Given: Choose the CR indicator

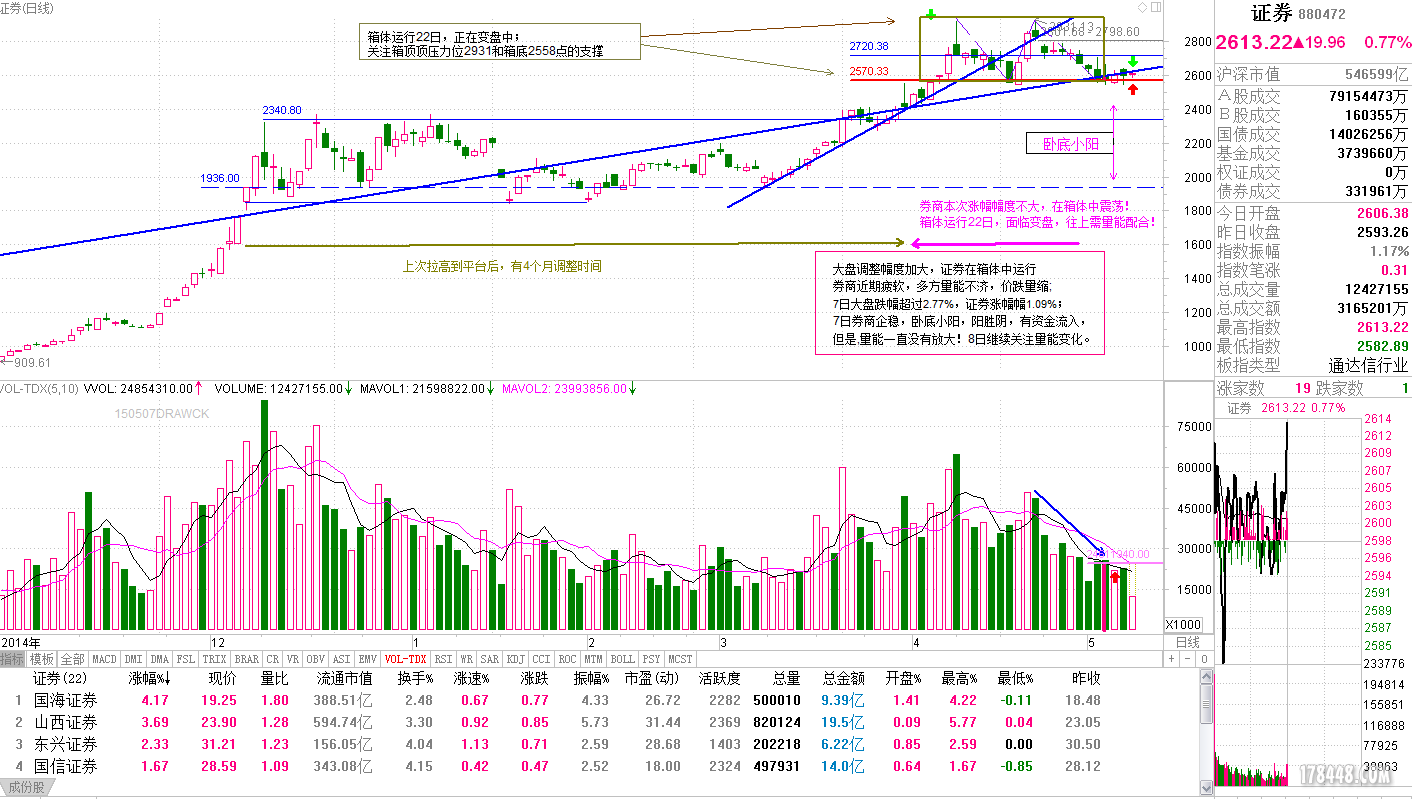Looking at the screenshot, I should click(x=273, y=659).
